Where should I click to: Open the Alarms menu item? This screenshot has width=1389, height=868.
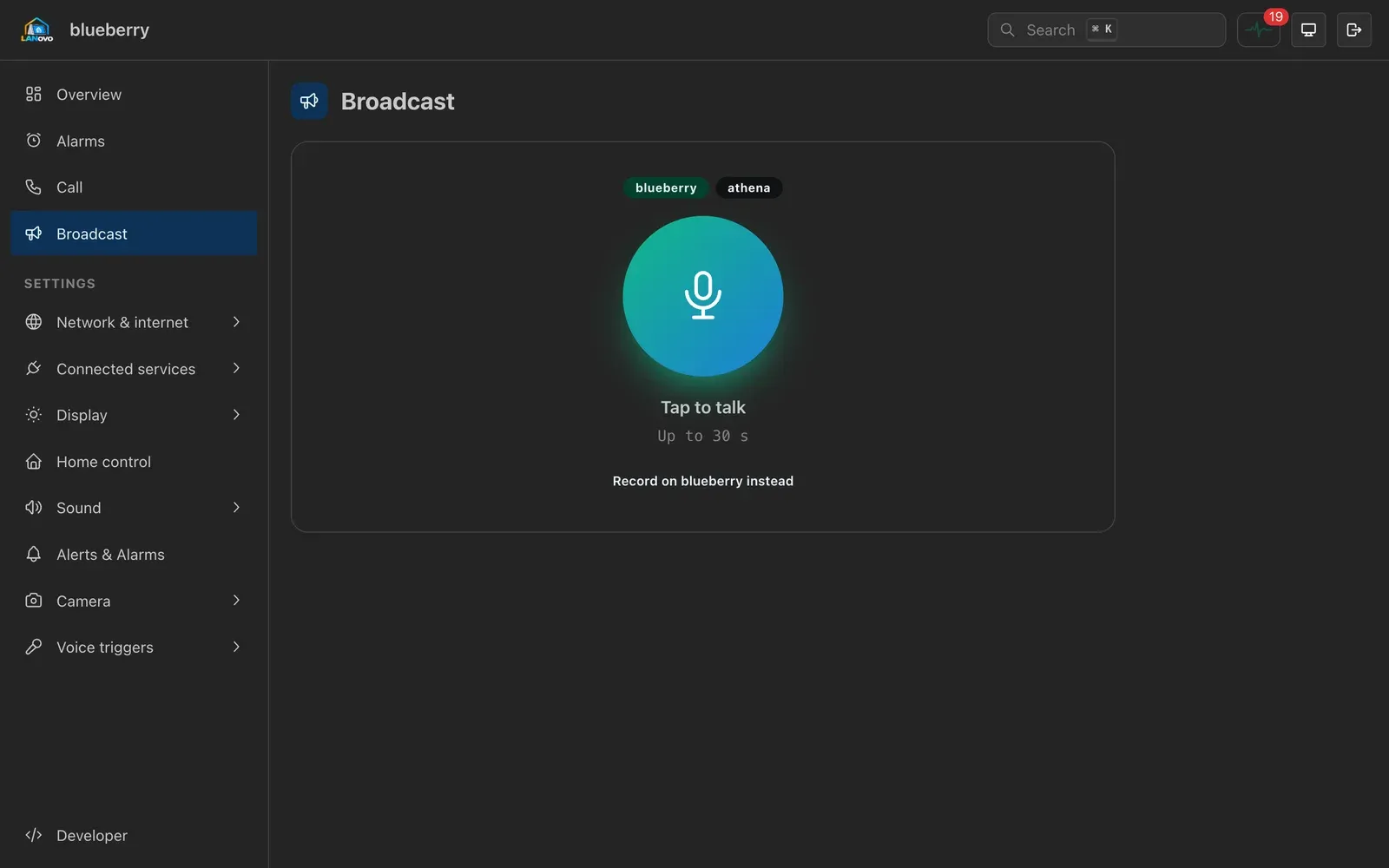[x=134, y=141]
